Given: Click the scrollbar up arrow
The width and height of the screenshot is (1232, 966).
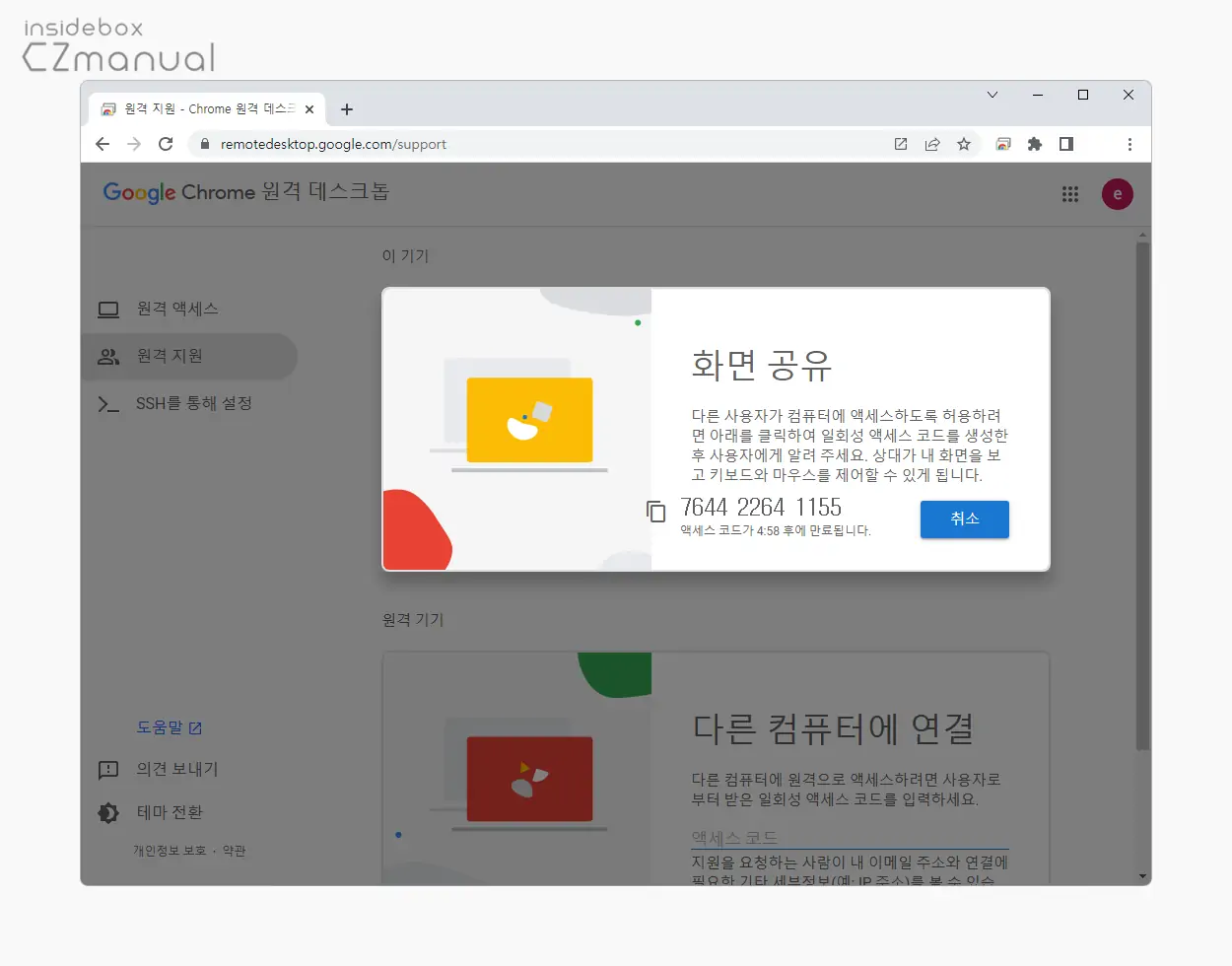Looking at the screenshot, I should pyautogui.click(x=1143, y=235).
